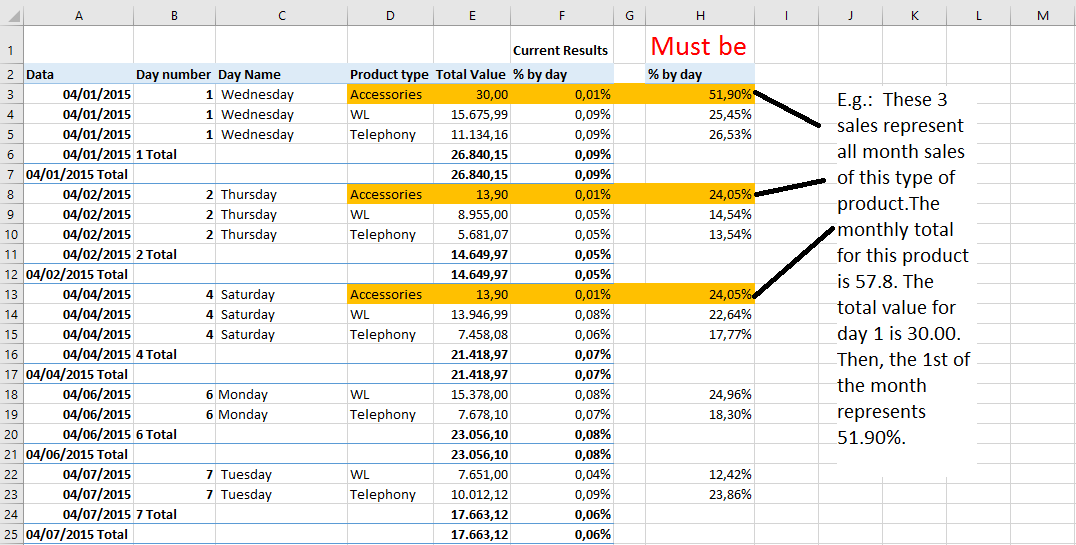This screenshot has width=1076, height=545.
Task: Click the '7 Total' cell
Action: tap(174, 514)
